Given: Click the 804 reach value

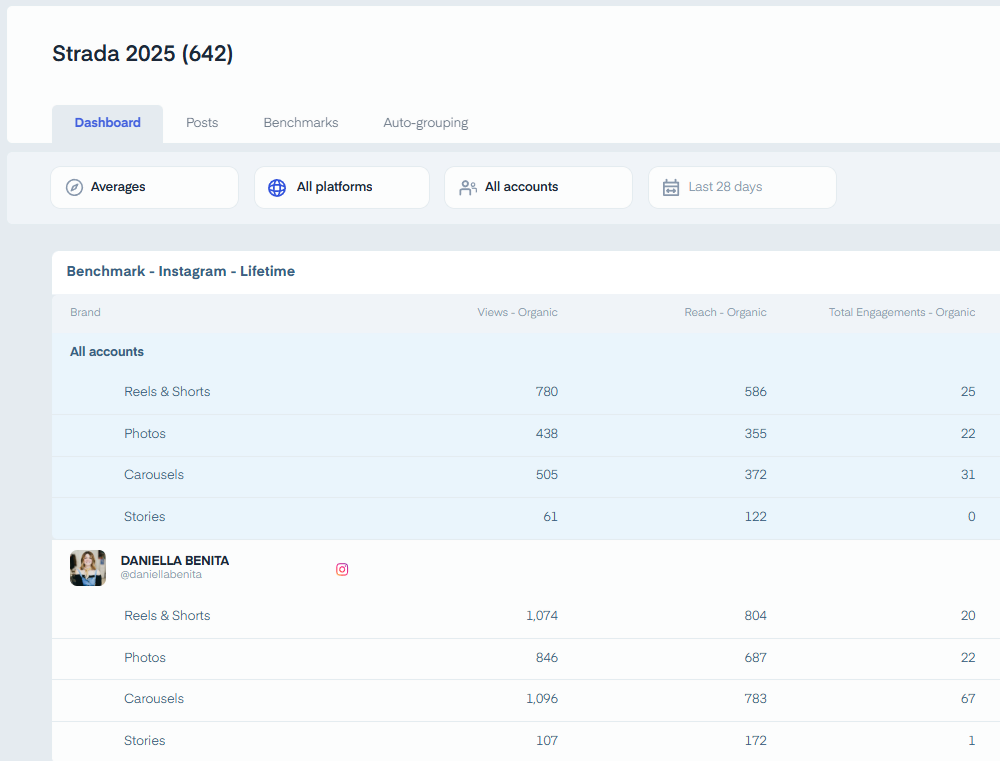Looking at the screenshot, I should 756,616.
